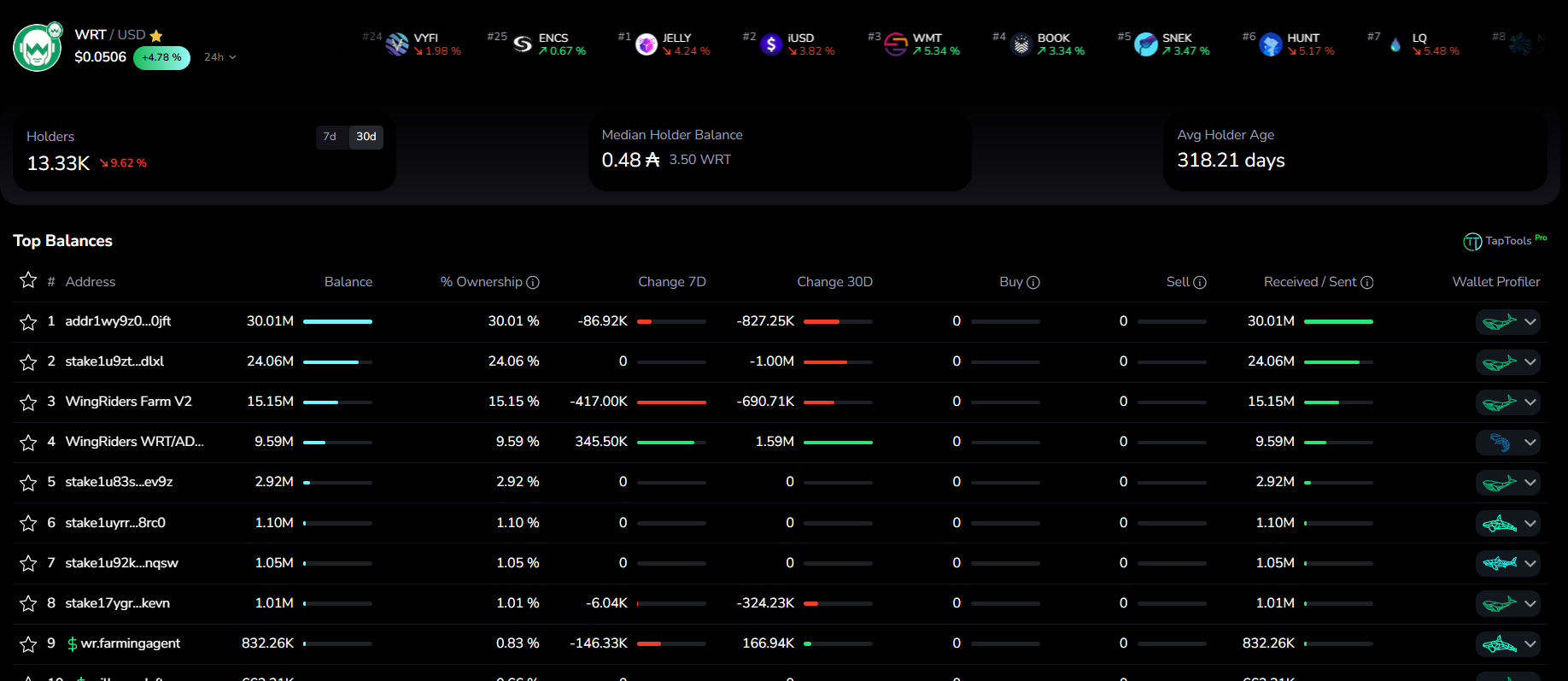Star the WingRiders WRT/AD... row
Viewport: 1568px width, 681px height.
[28, 443]
